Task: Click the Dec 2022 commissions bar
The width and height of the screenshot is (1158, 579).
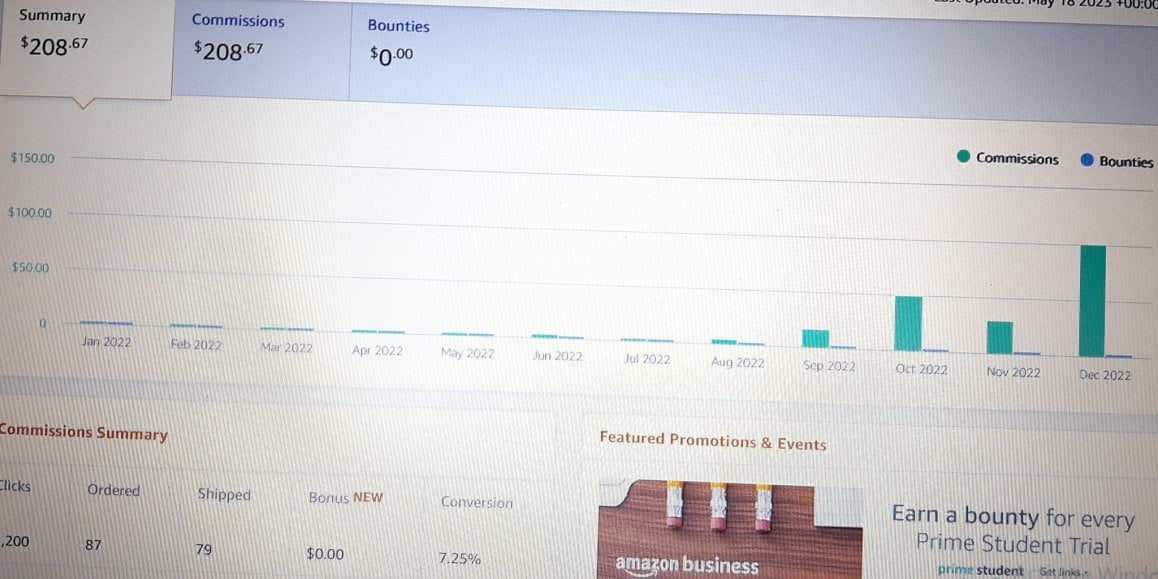Action: point(1092,301)
